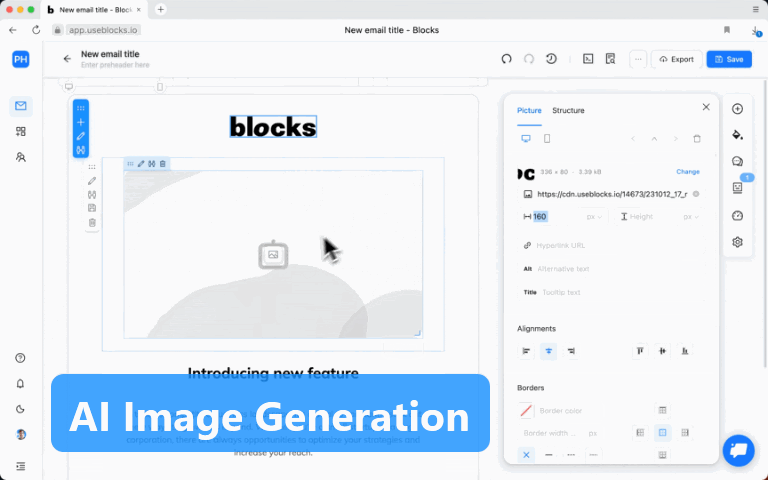Image resolution: width=768 pixels, height=480 pixels.
Task: Select the blocks logo image
Action: click(273, 127)
